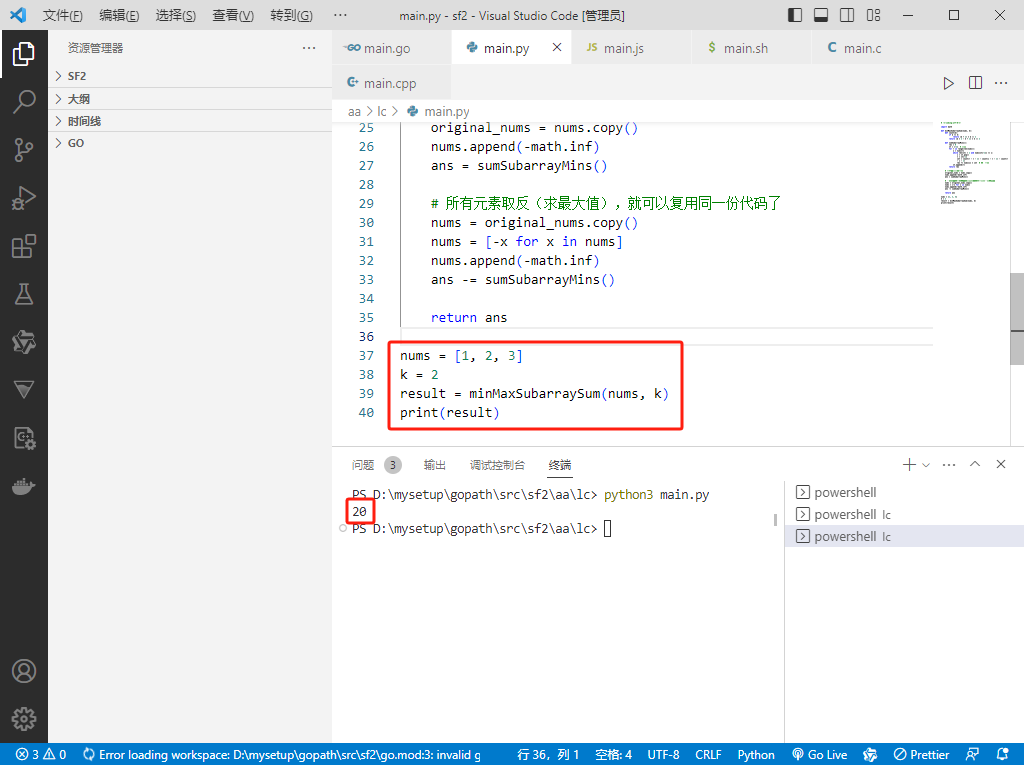Open the Extensions view
The image size is (1024, 765).
click(24, 246)
